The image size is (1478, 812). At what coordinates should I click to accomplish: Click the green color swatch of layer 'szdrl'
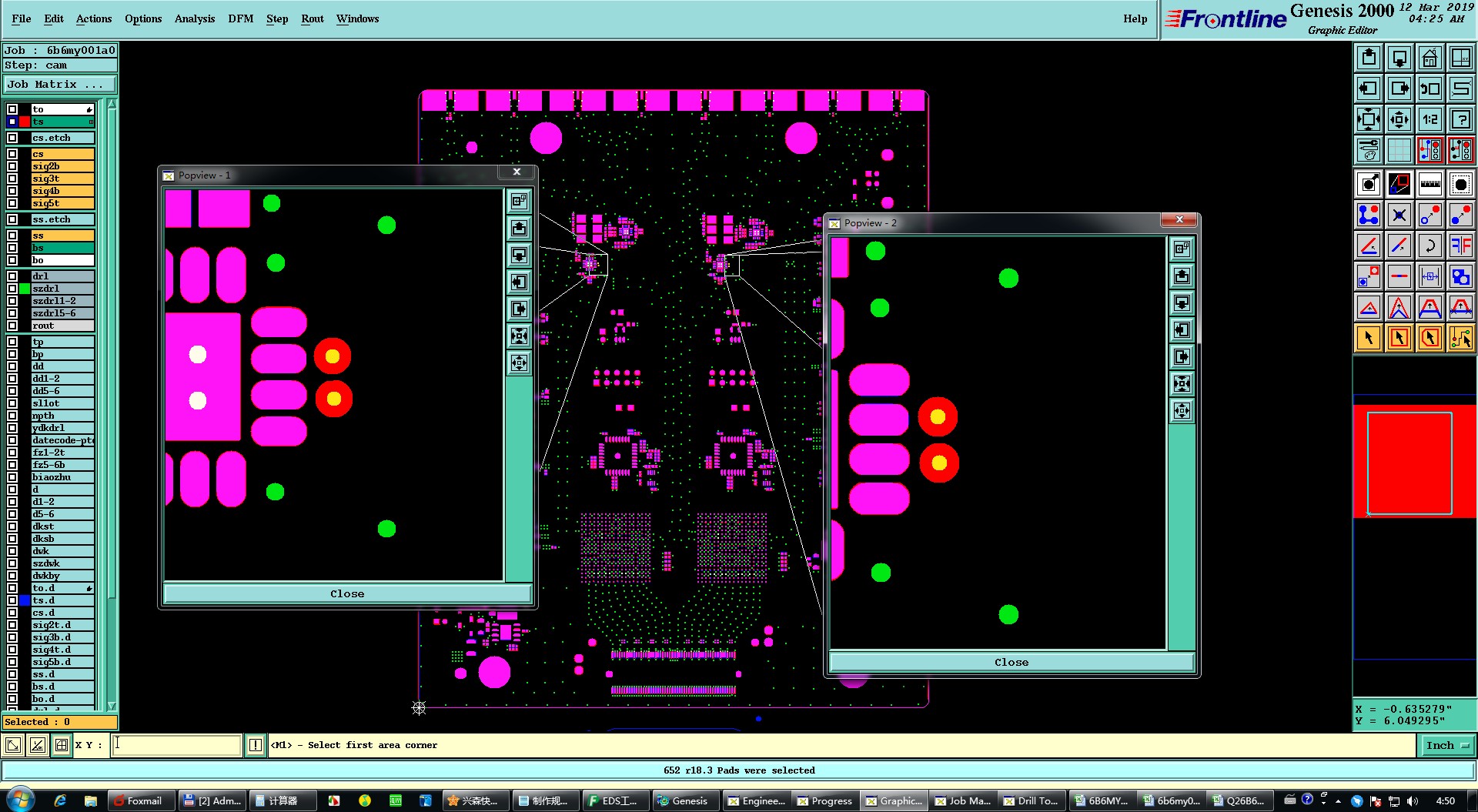pyautogui.click(x=25, y=289)
